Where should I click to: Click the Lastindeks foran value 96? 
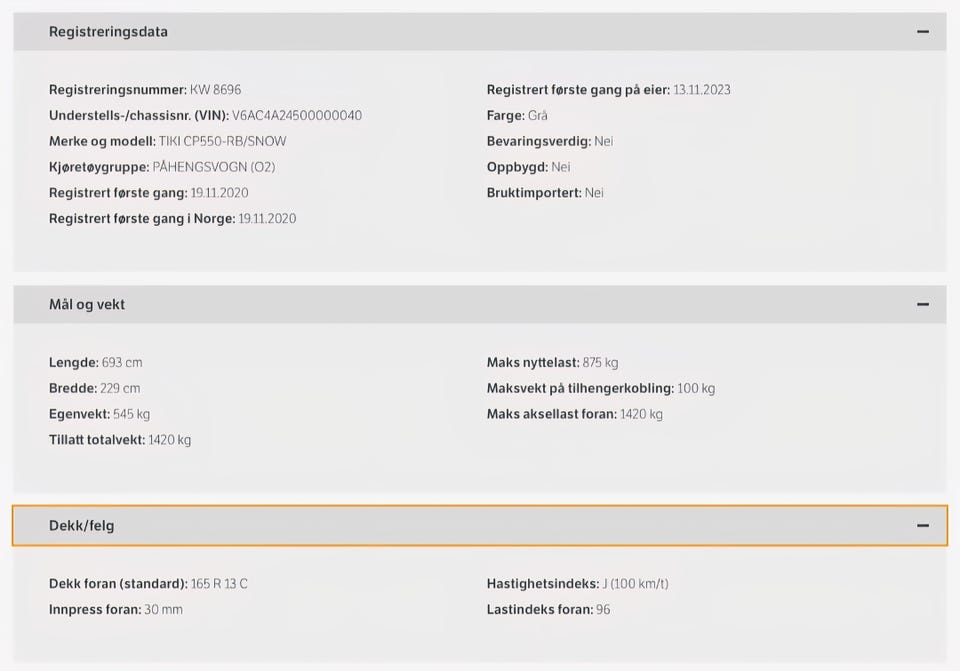click(603, 610)
